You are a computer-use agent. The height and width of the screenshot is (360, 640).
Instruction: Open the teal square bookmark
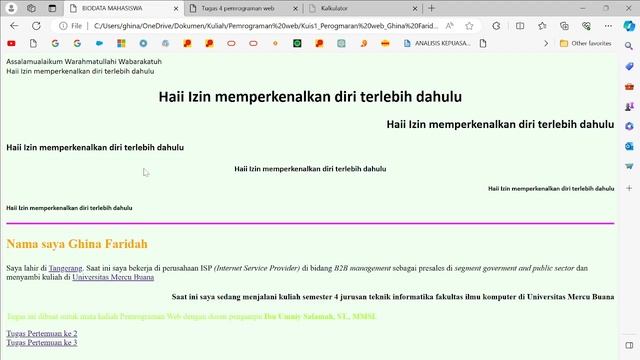point(341,43)
